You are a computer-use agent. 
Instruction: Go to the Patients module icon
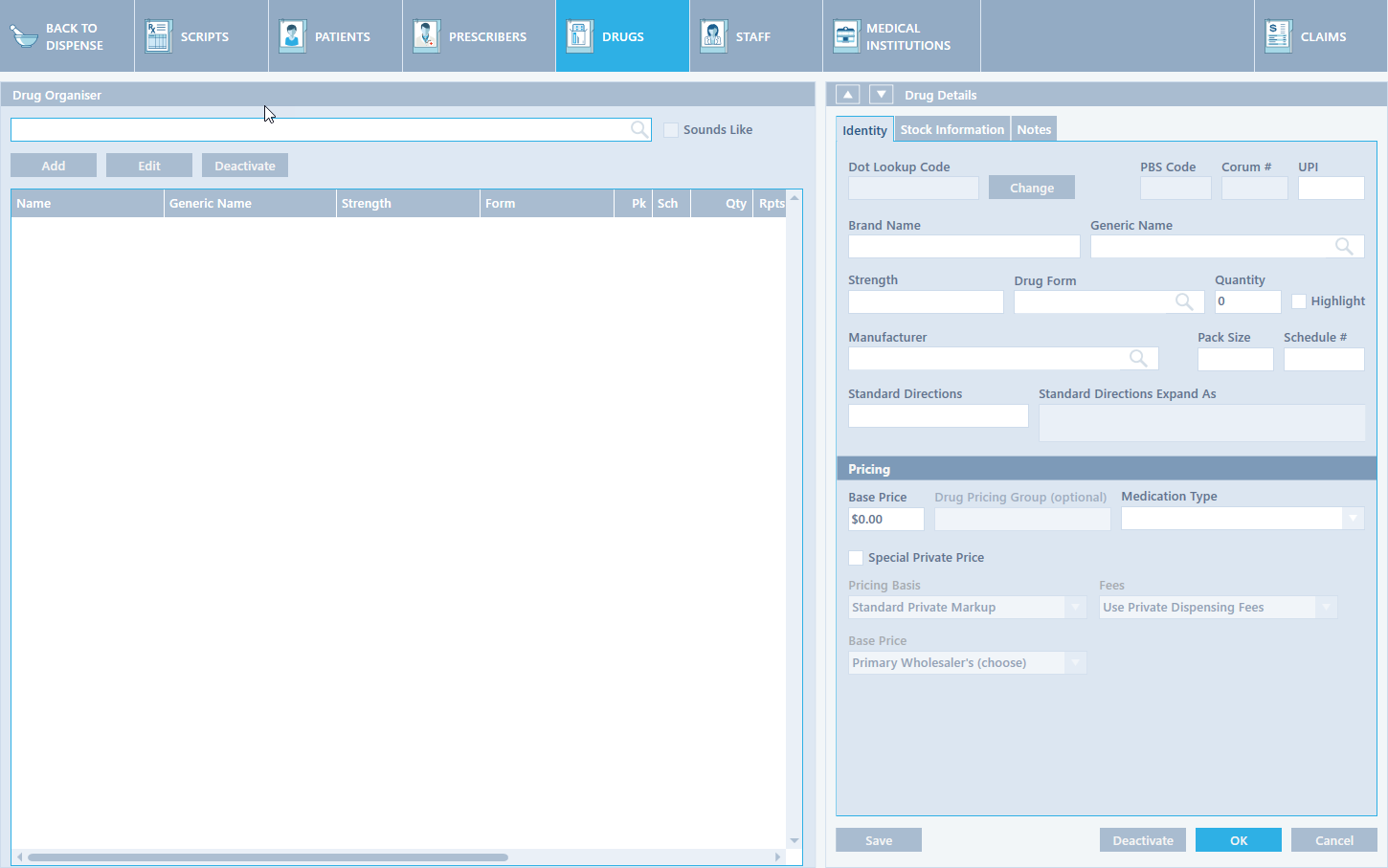point(292,36)
